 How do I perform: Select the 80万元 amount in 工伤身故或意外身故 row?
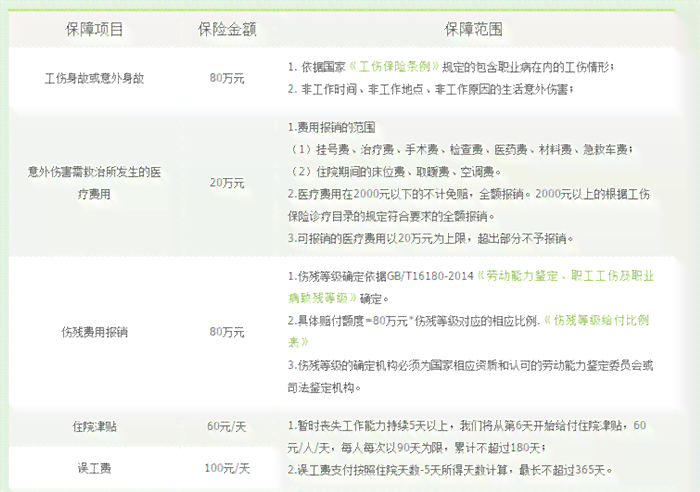click(x=227, y=78)
